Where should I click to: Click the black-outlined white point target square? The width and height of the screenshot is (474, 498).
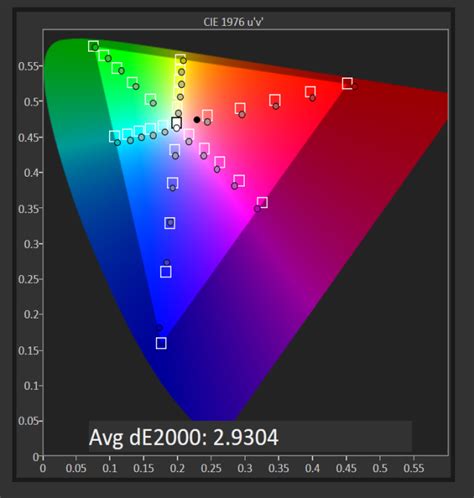coord(177,123)
